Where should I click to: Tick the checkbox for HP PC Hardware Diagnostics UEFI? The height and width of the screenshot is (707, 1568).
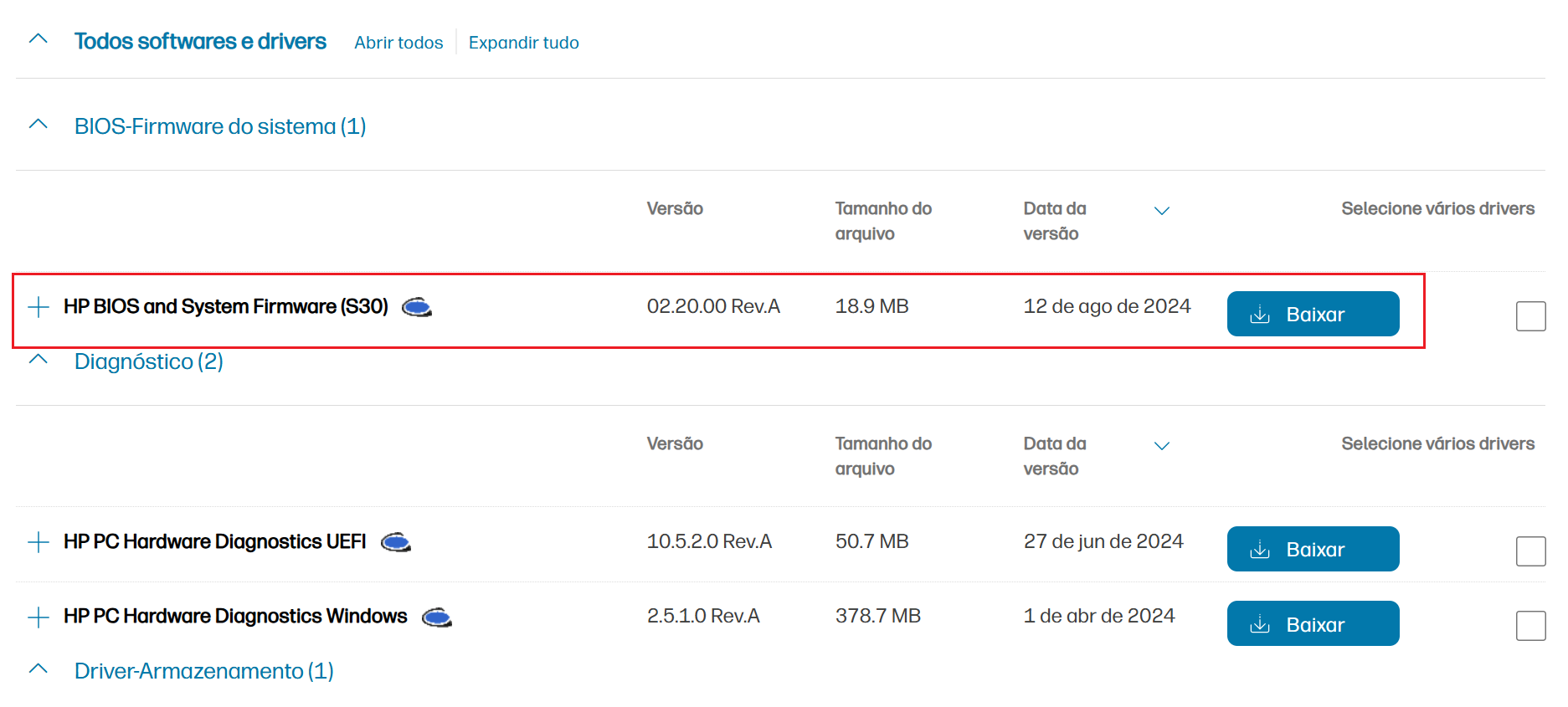pos(1530,551)
